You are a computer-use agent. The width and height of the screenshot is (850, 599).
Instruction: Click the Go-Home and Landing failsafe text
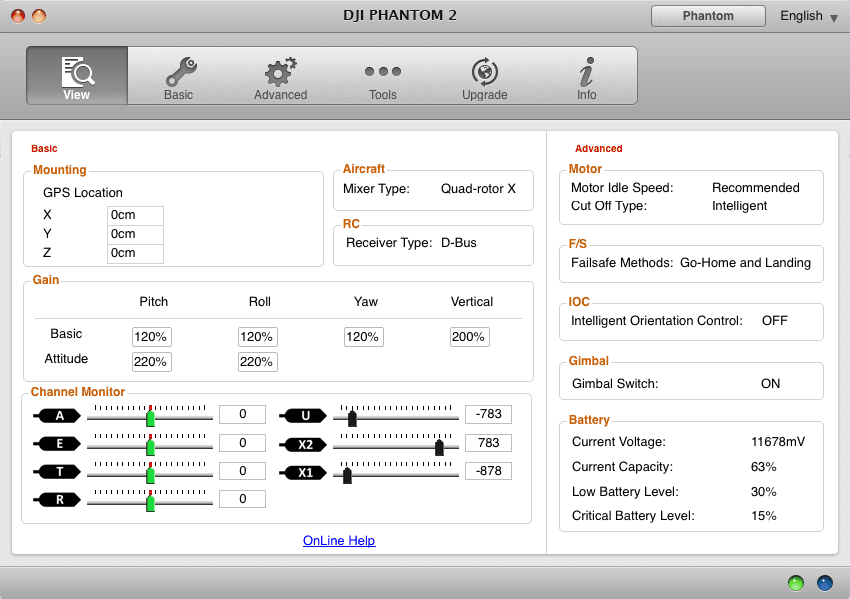[745, 263]
